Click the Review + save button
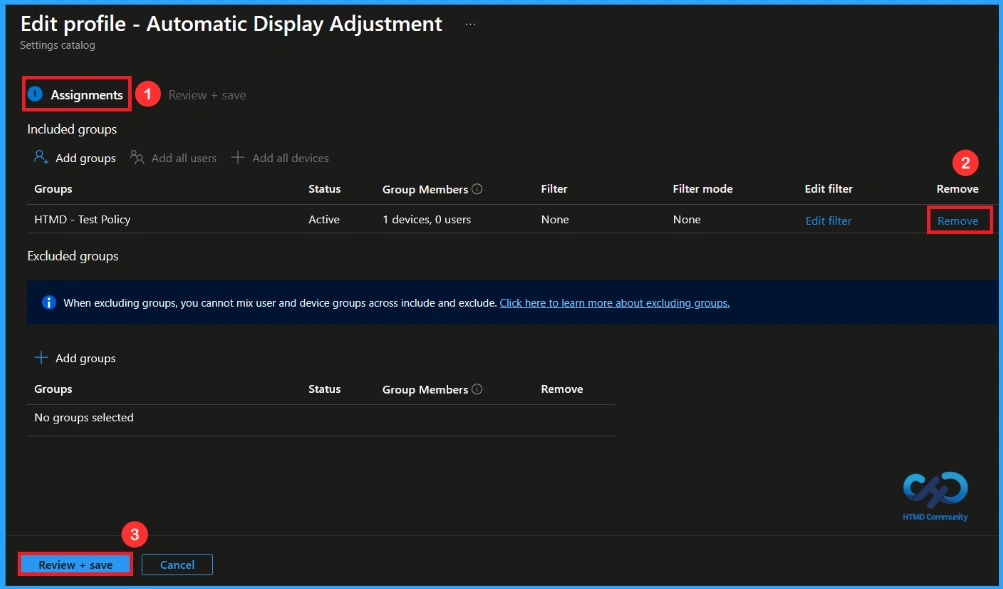 pos(74,564)
